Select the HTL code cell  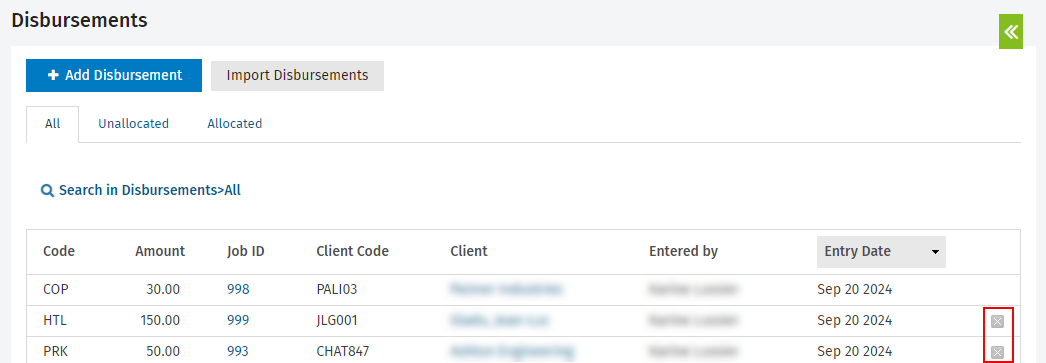(55, 321)
